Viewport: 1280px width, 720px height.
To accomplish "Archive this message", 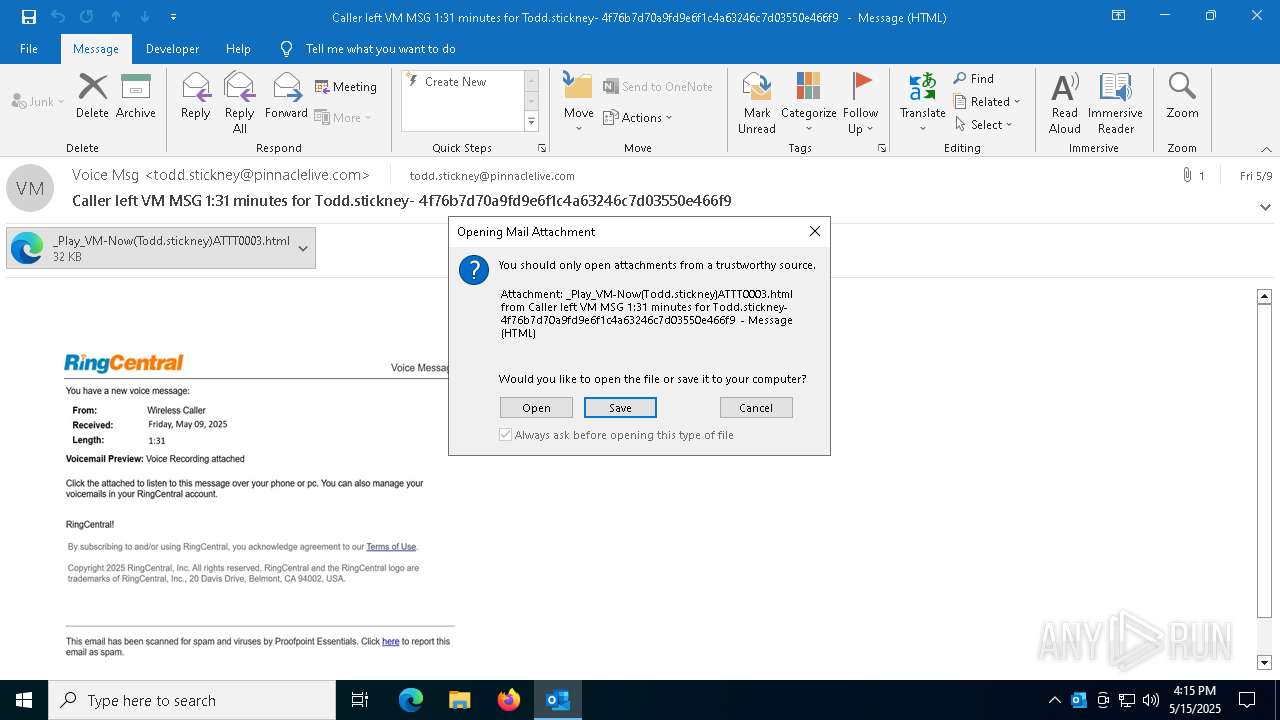I will tap(136, 96).
